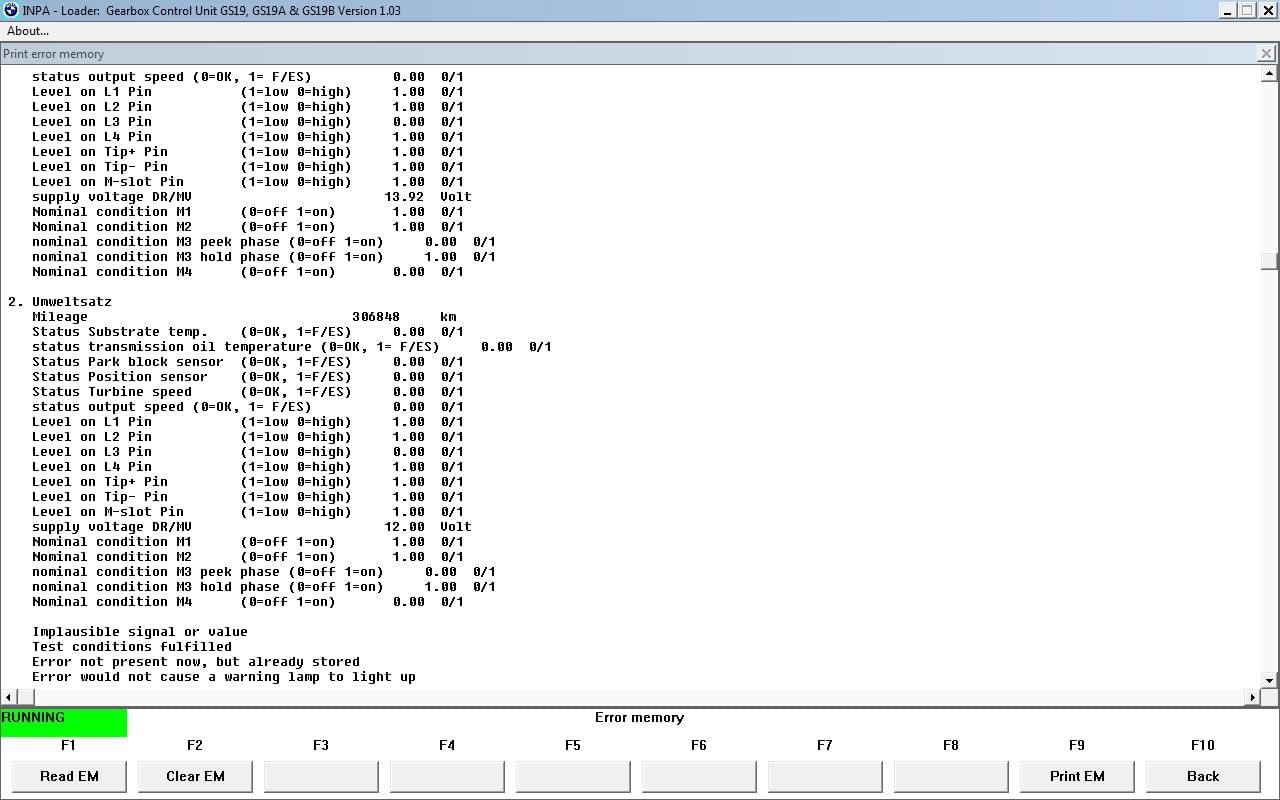Click supply voltage 12.00 Volt line

point(252,526)
